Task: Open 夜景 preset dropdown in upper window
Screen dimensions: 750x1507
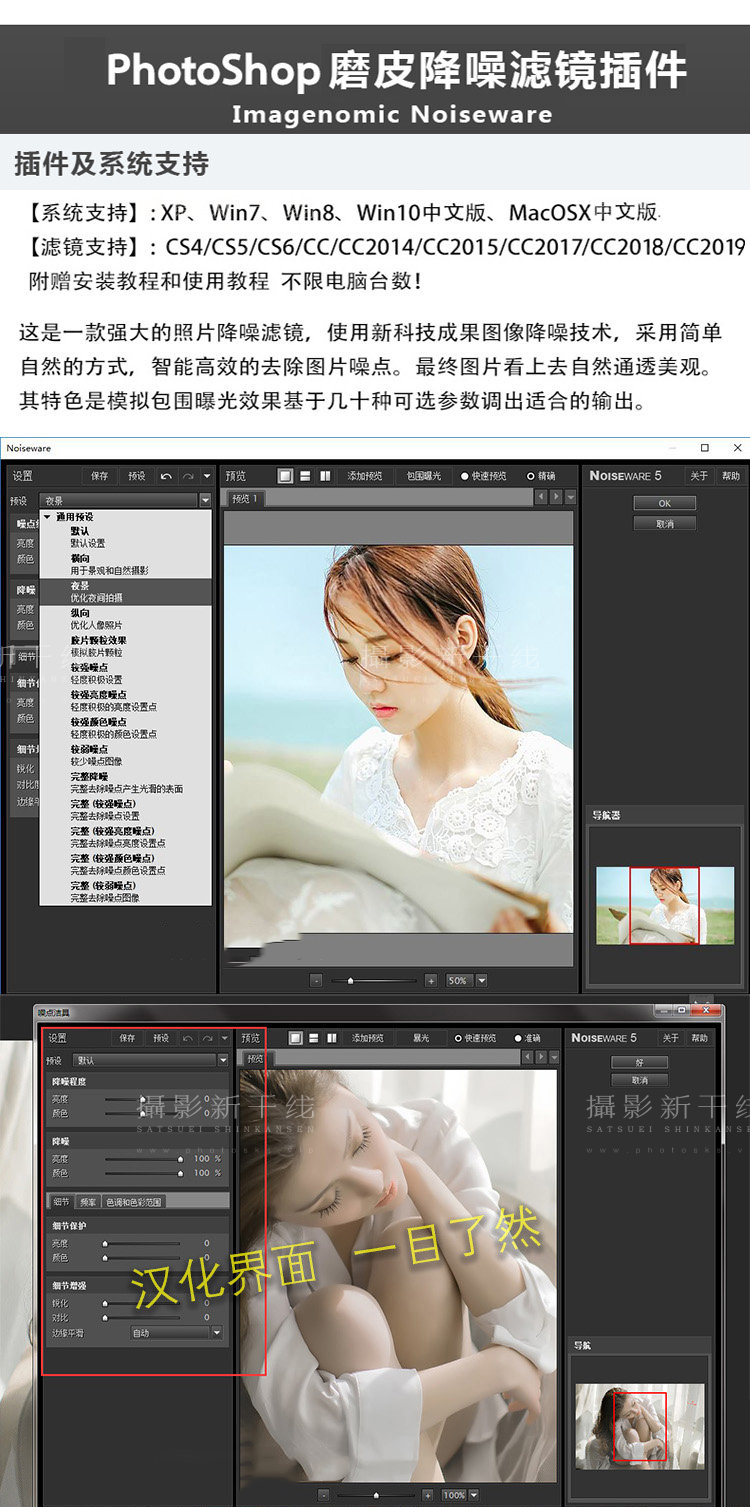Action: 125,500
